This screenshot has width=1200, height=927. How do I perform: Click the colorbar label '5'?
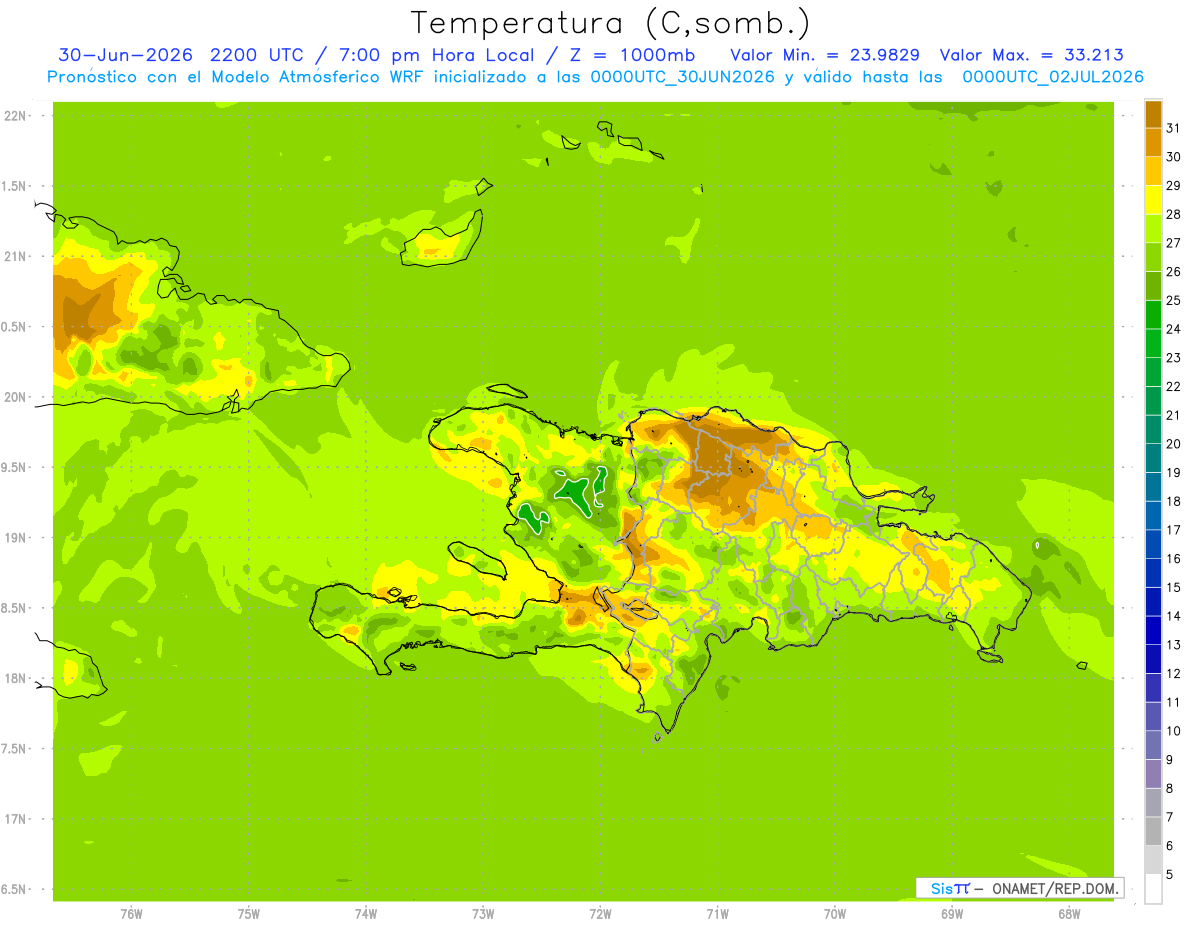point(1170,875)
